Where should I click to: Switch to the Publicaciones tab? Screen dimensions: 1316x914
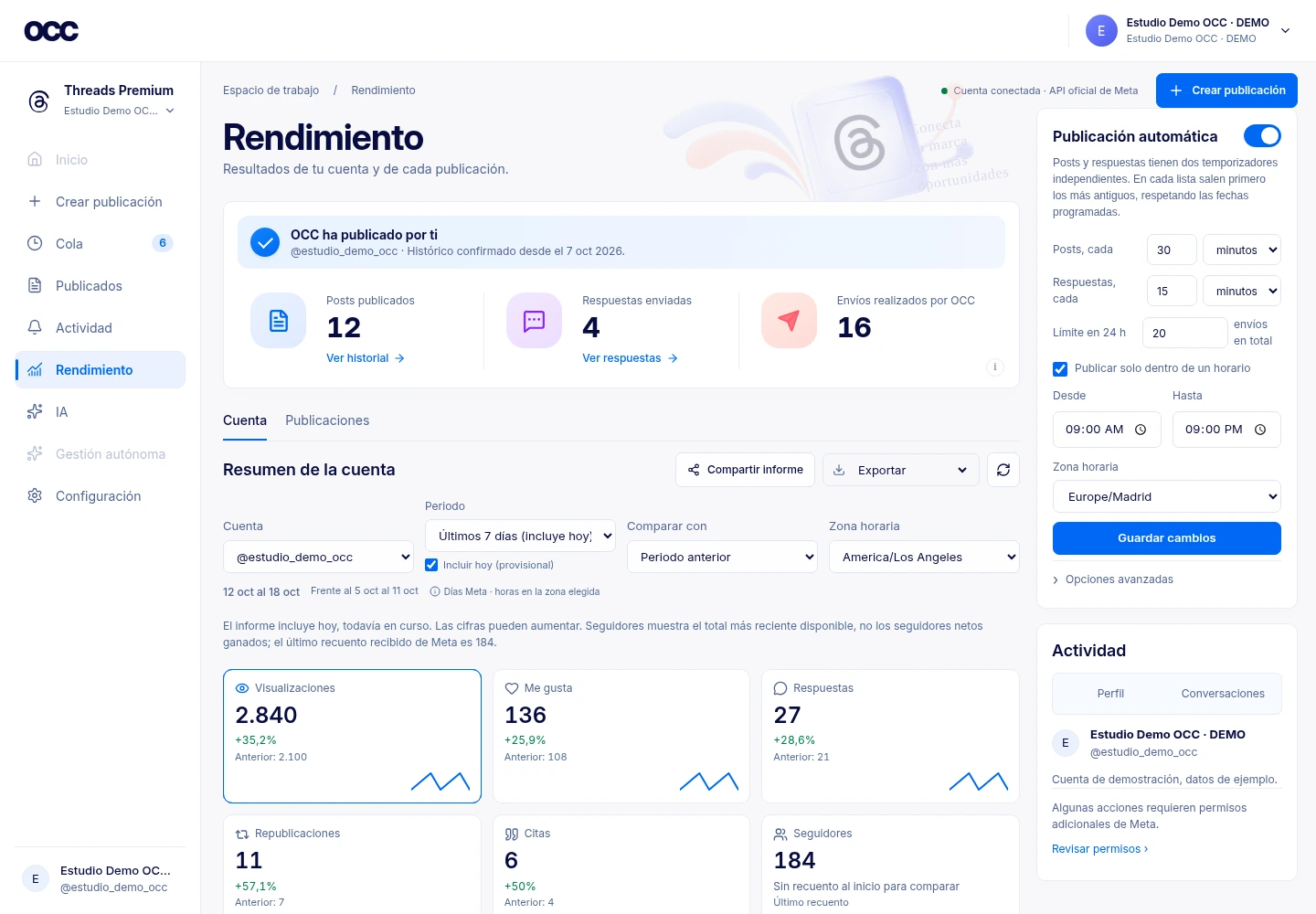pyautogui.click(x=327, y=420)
